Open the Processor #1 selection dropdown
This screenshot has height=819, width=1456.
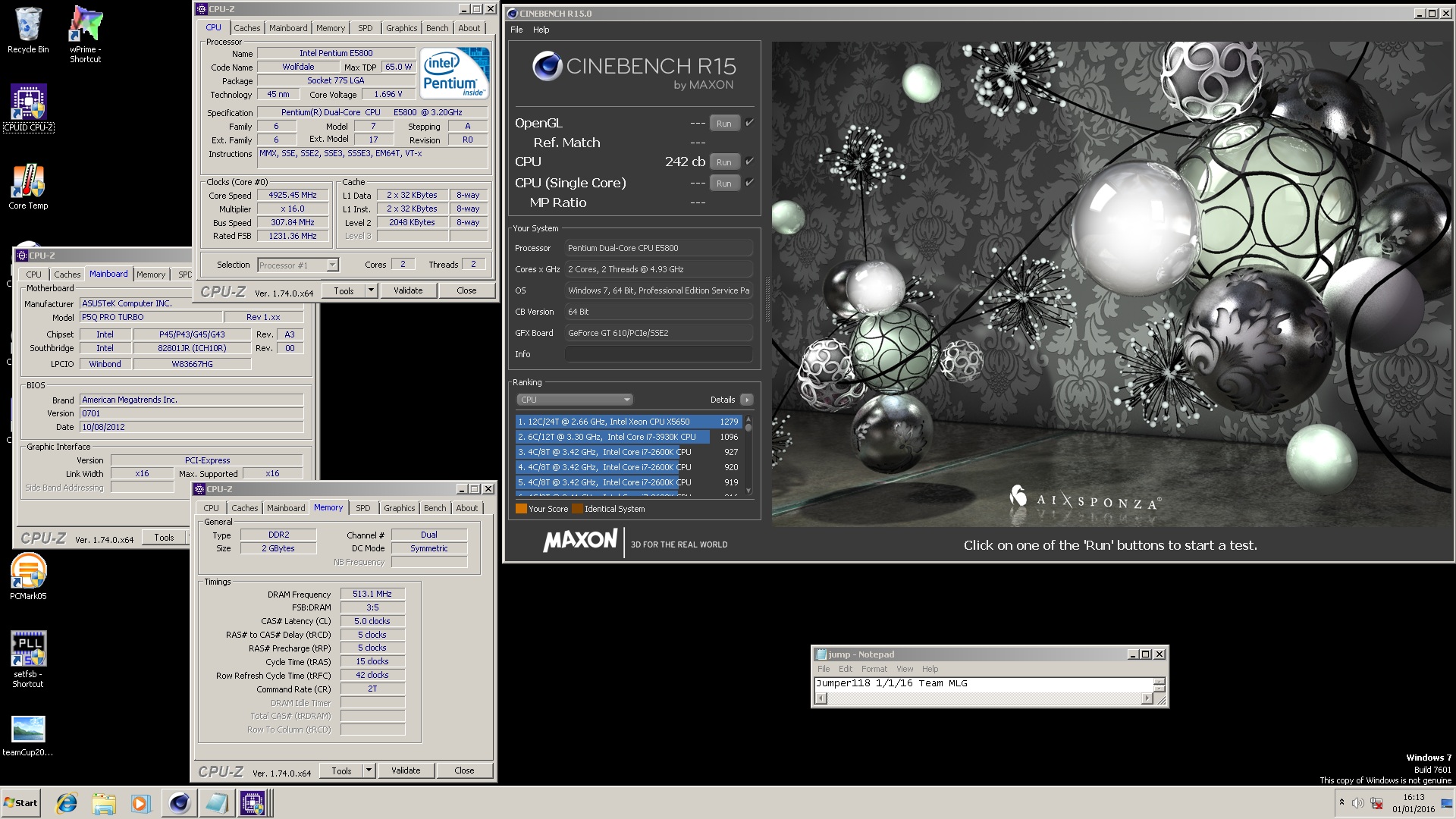(x=298, y=265)
